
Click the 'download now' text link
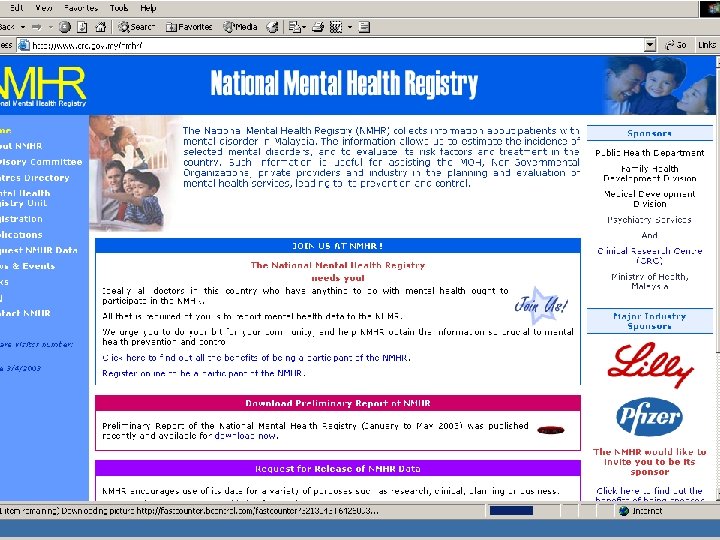(246, 436)
